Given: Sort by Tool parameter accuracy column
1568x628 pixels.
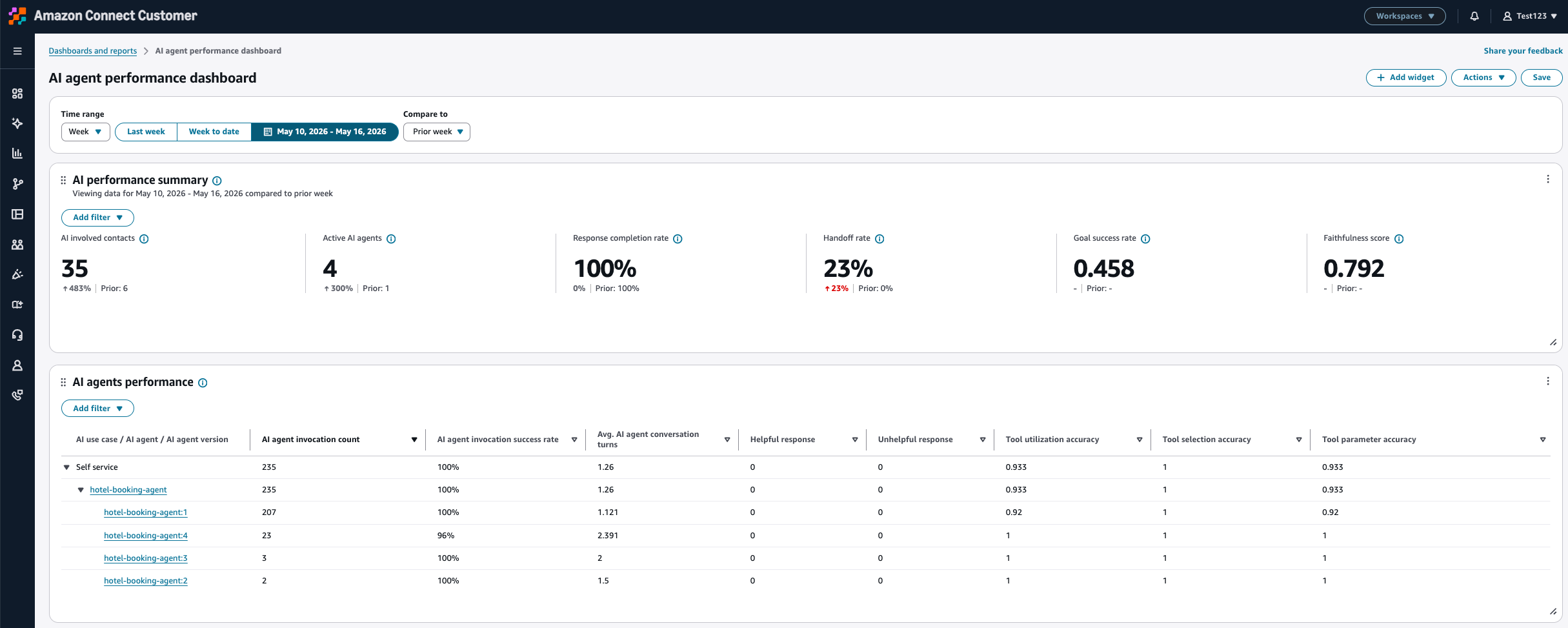Looking at the screenshot, I should [x=1543, y=440].
